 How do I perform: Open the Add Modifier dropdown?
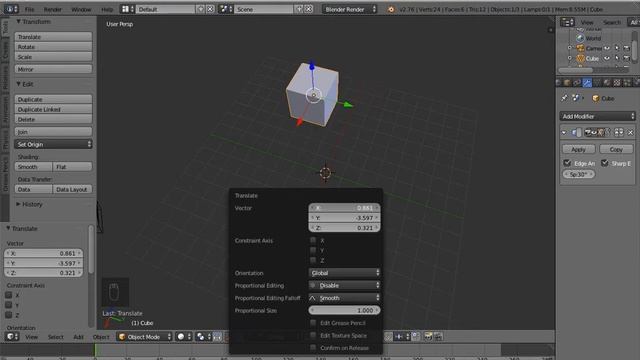[x=598, y=116]
